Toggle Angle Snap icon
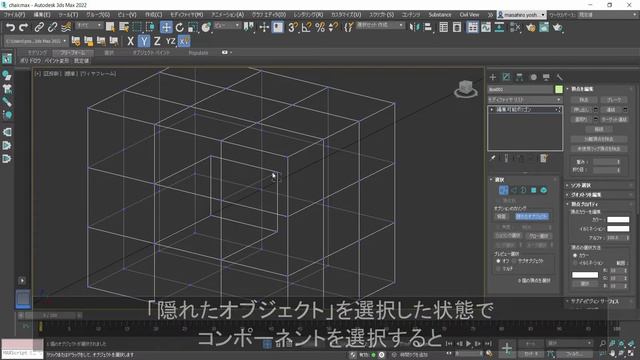The image size is (640, 360). [x=306, y=27]
